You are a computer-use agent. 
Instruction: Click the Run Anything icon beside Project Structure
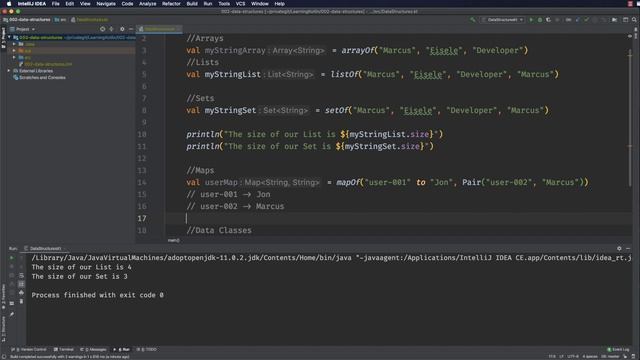[625, 20]
